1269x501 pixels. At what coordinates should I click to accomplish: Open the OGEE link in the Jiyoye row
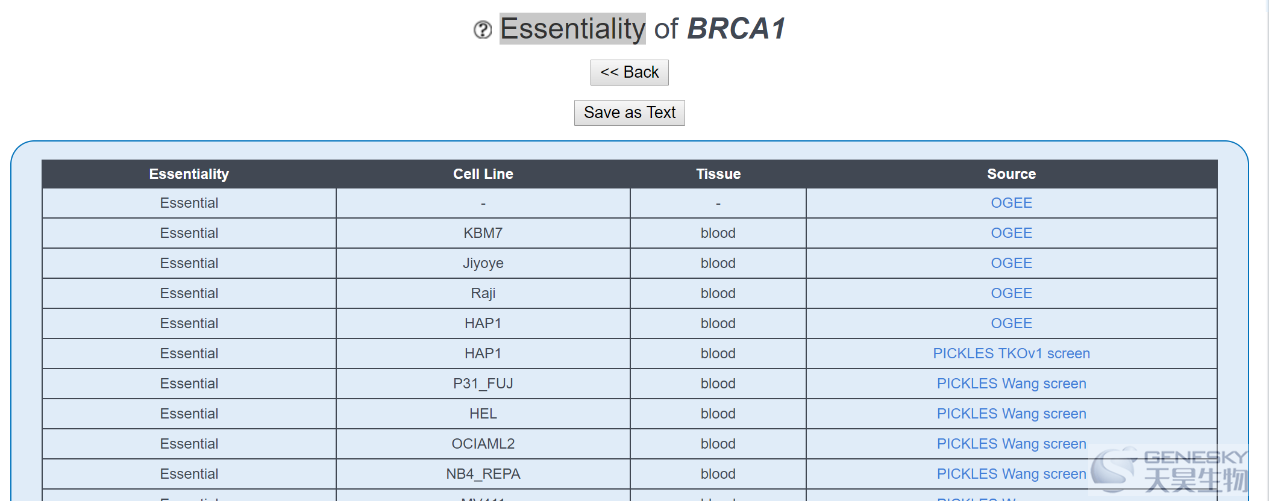coord(1011,263)
